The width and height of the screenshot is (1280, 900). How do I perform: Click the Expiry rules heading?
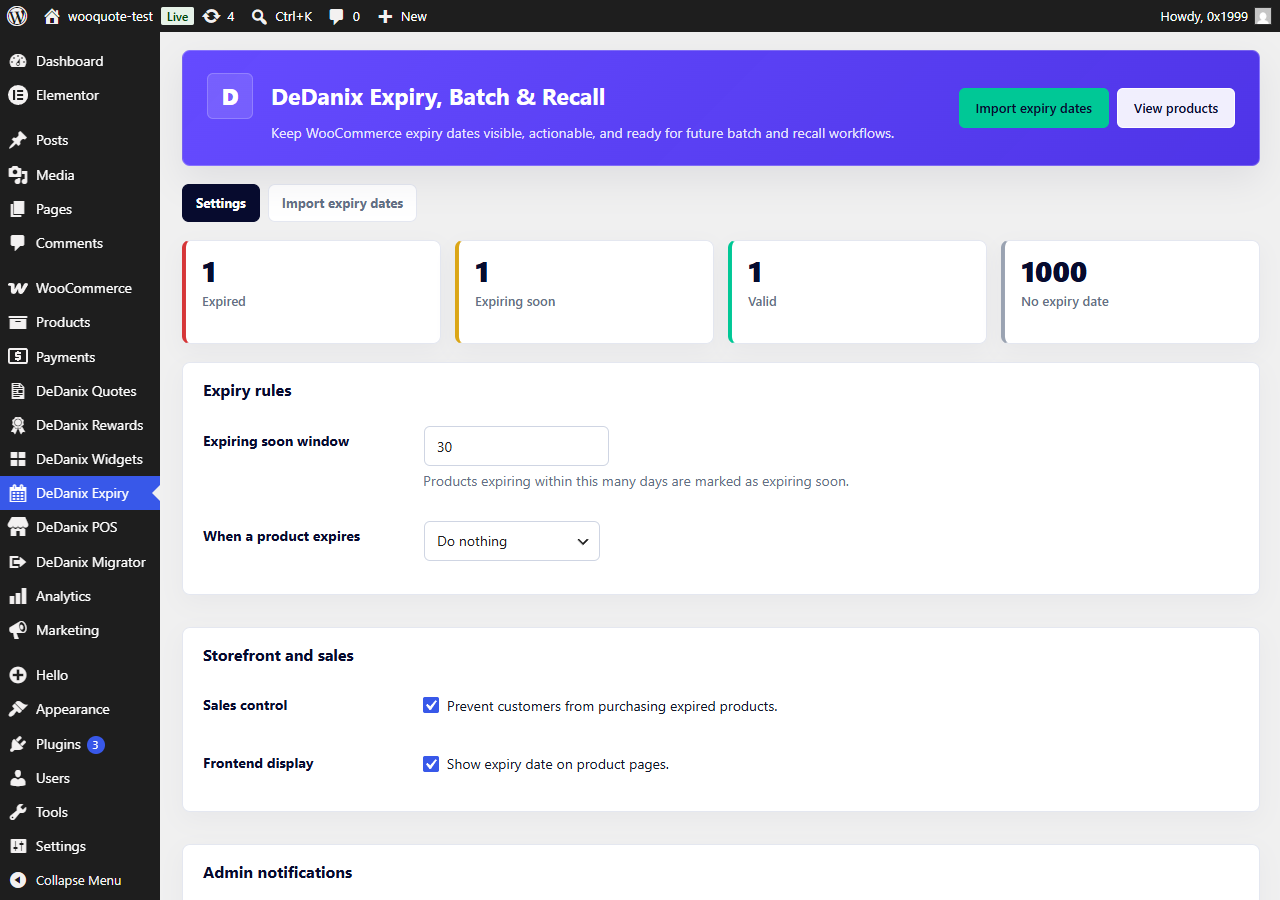[x=247, y=390]
